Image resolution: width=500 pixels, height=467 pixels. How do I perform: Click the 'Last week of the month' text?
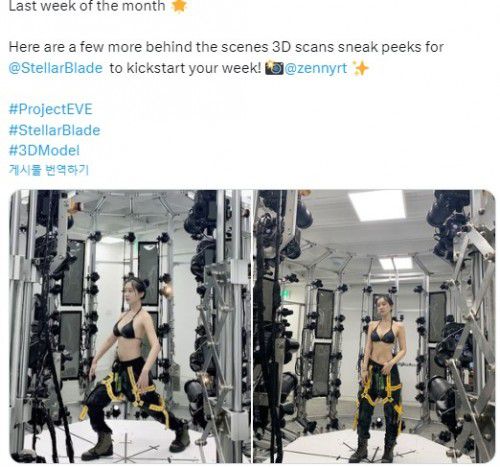coord(87,6)
